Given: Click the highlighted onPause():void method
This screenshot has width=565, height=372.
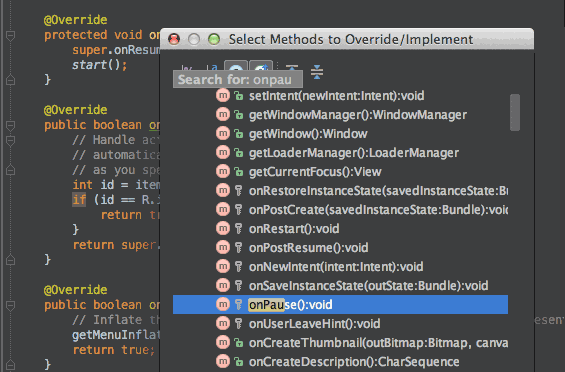Looking at the screenshot, I should pyautogui.click(x=340, y=305).
